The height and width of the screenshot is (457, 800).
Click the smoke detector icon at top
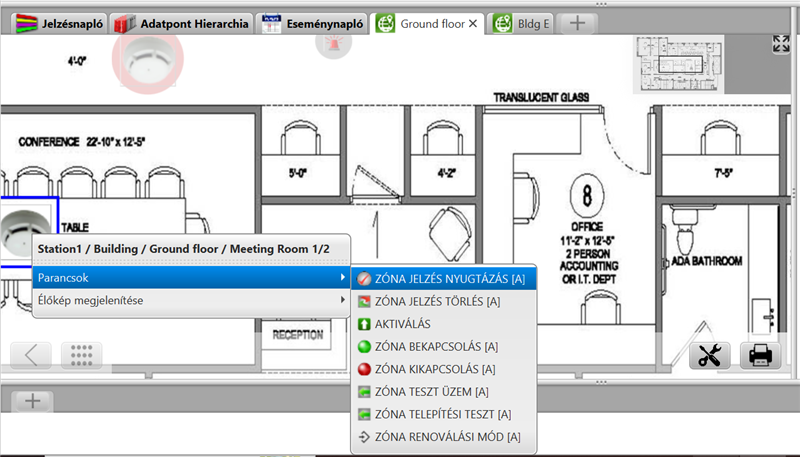(x=147, y=56)
